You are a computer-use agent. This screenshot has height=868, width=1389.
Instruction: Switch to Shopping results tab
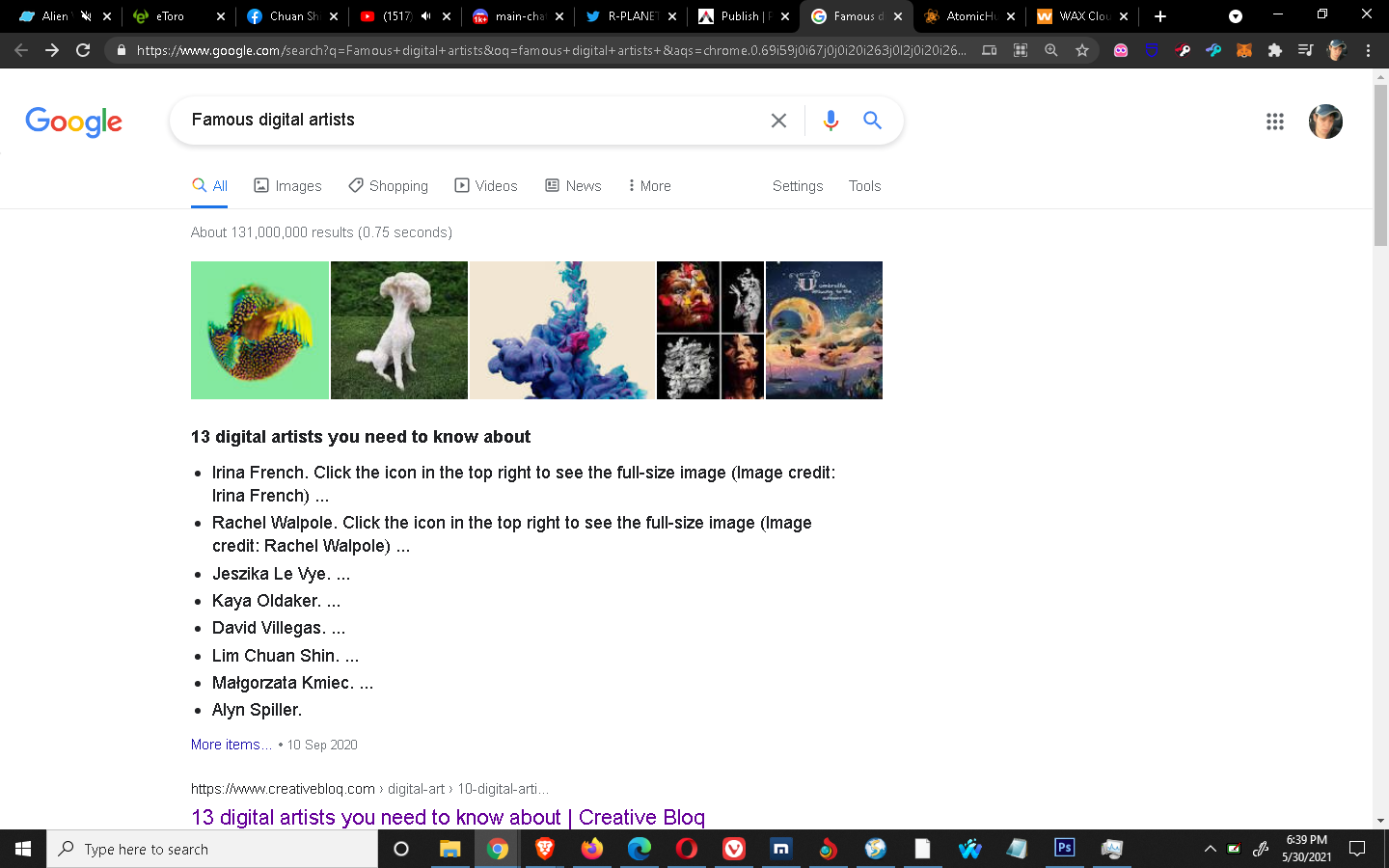pyautogui.click(x=388, y=186)
